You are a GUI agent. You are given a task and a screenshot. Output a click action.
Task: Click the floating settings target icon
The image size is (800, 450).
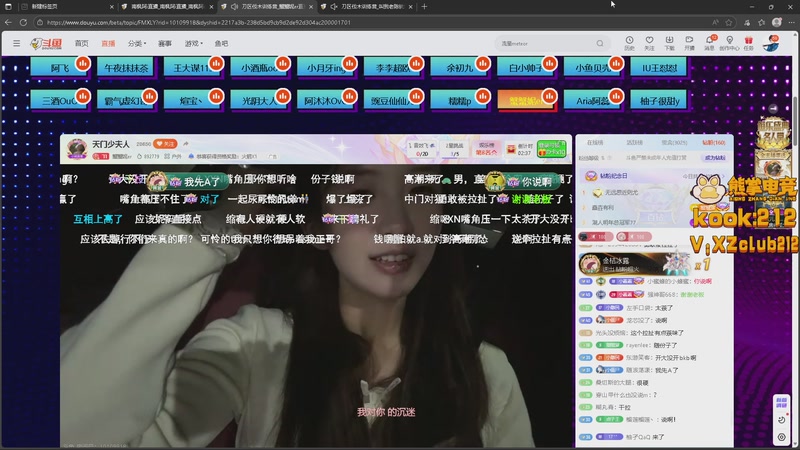(x=781, y=437)
